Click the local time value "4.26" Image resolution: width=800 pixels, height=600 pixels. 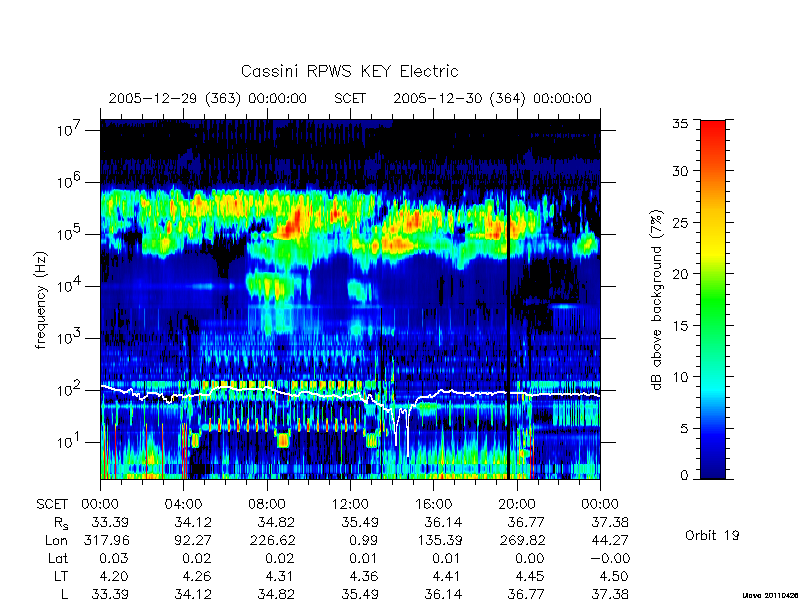pos(198,577)
